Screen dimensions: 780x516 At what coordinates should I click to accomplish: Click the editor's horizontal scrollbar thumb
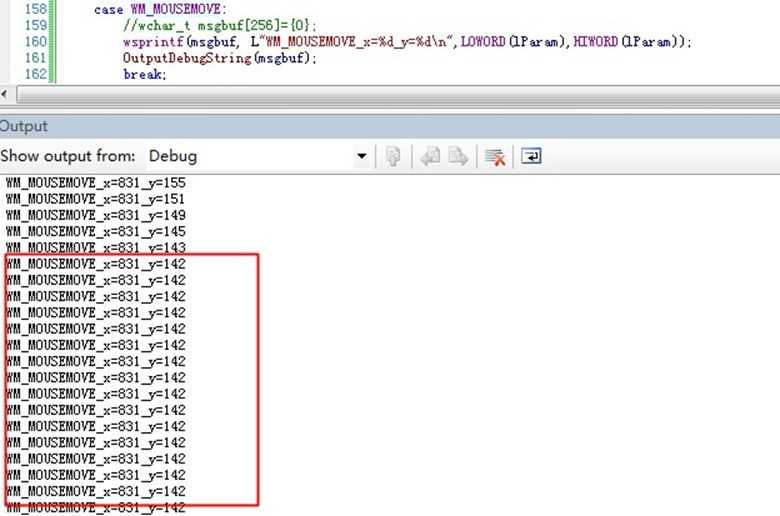click(x=398, y=95)
